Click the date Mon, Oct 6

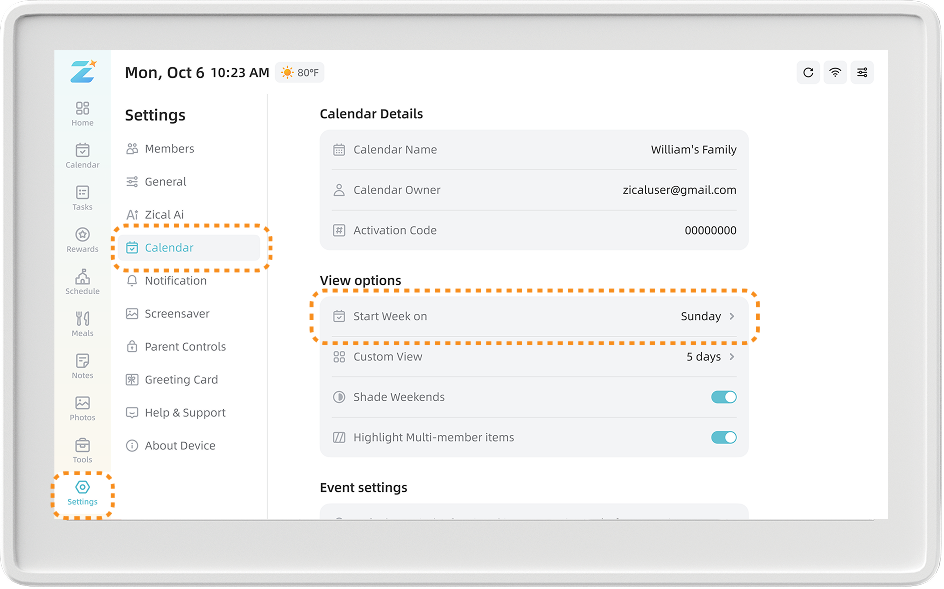[x=164, y=73]
